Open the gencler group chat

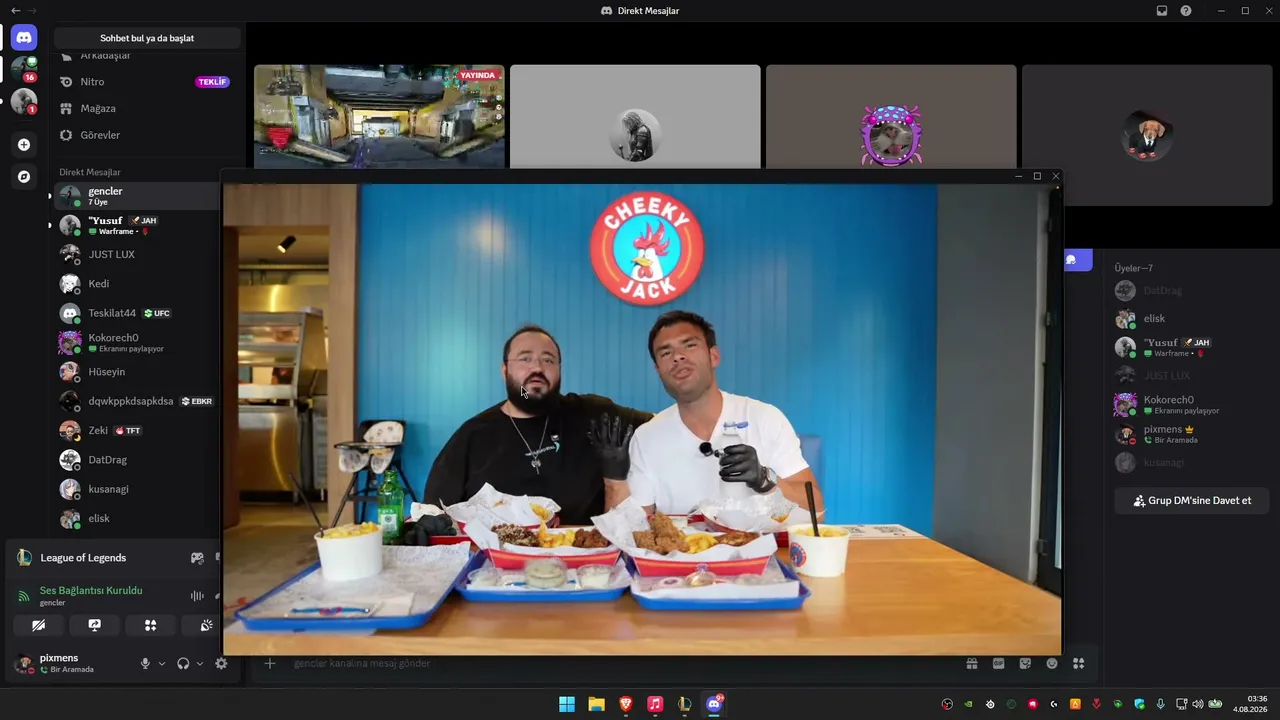coord(138,196)
